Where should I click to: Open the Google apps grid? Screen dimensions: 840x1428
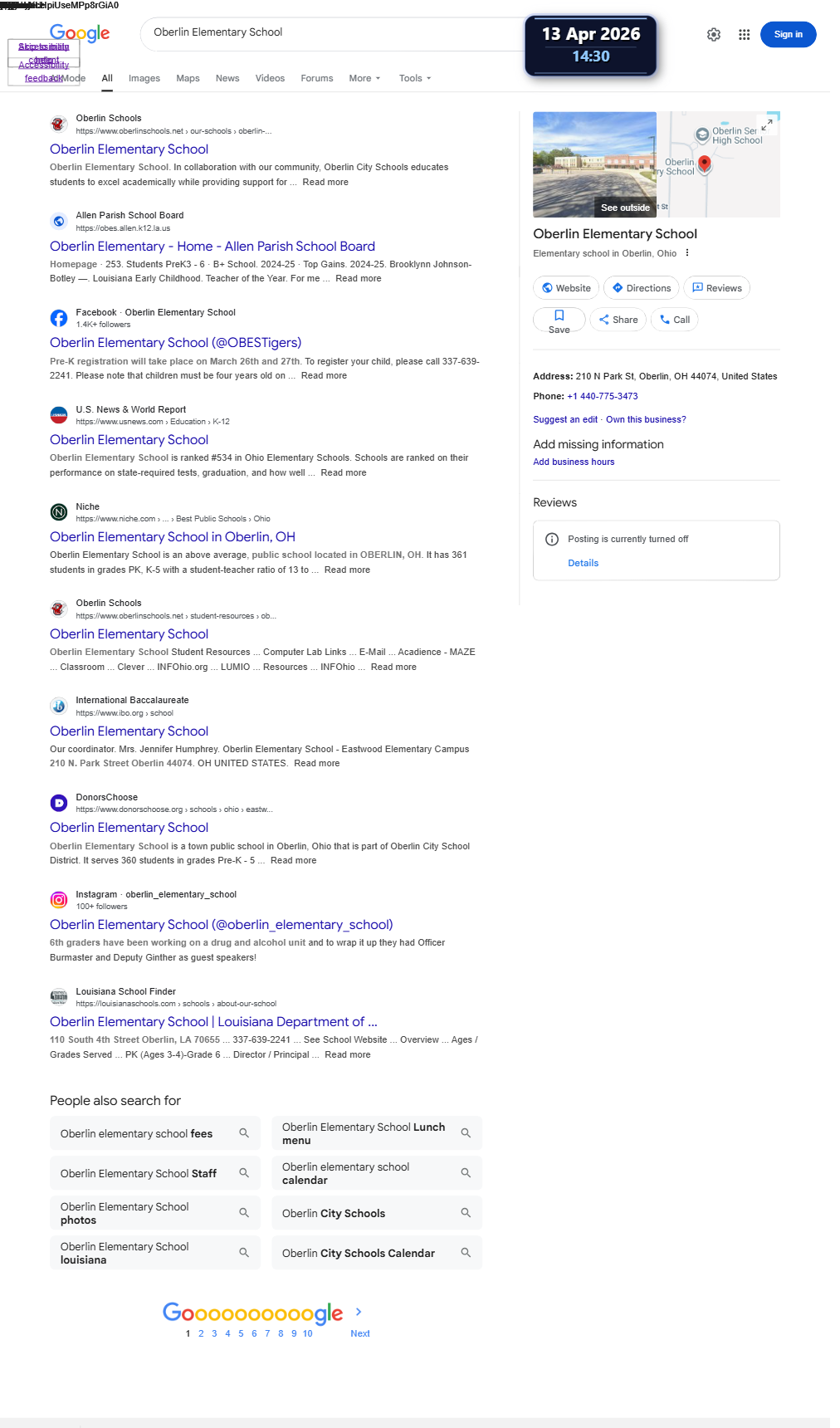[745, 35]
